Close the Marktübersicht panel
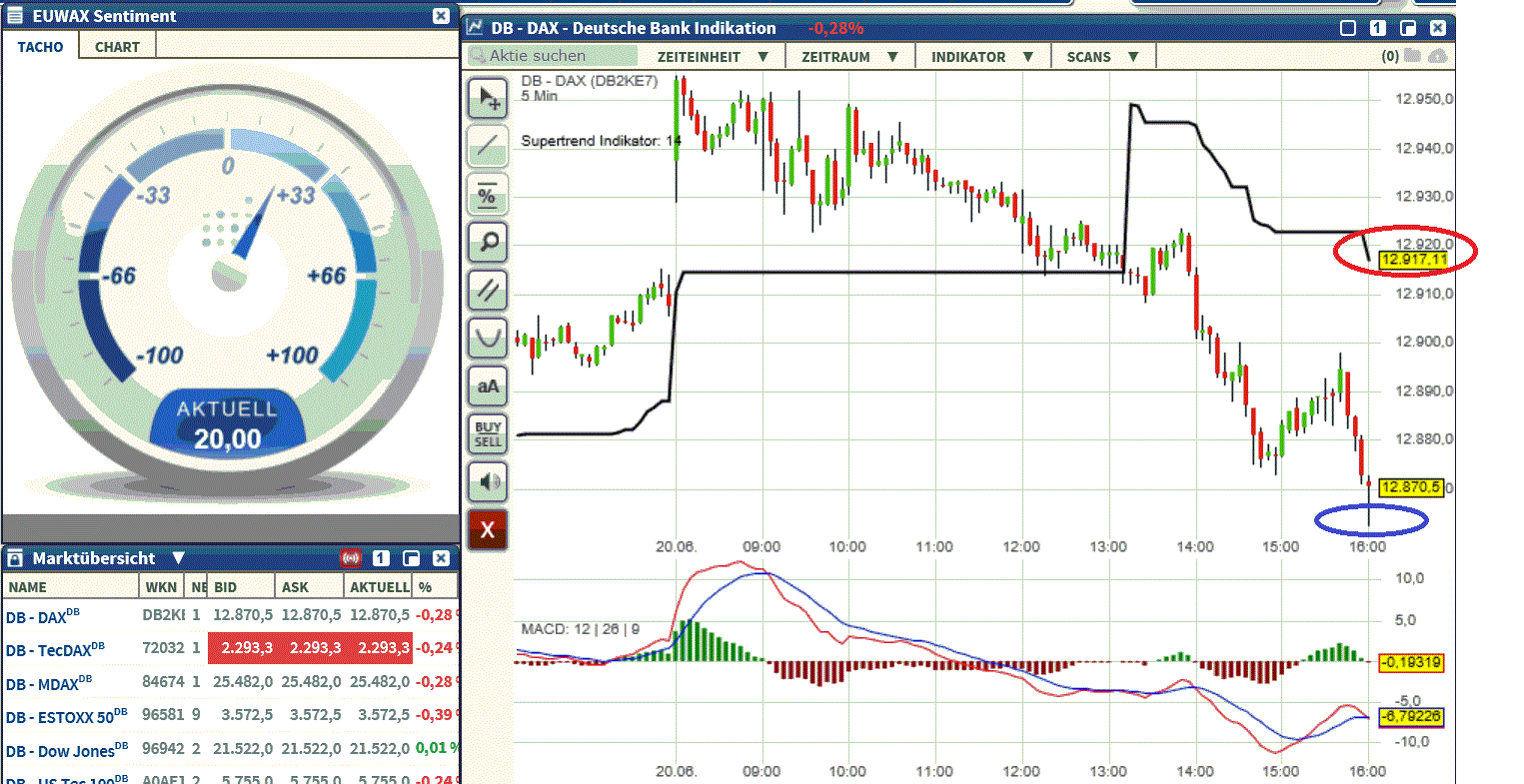 (441, 558)
